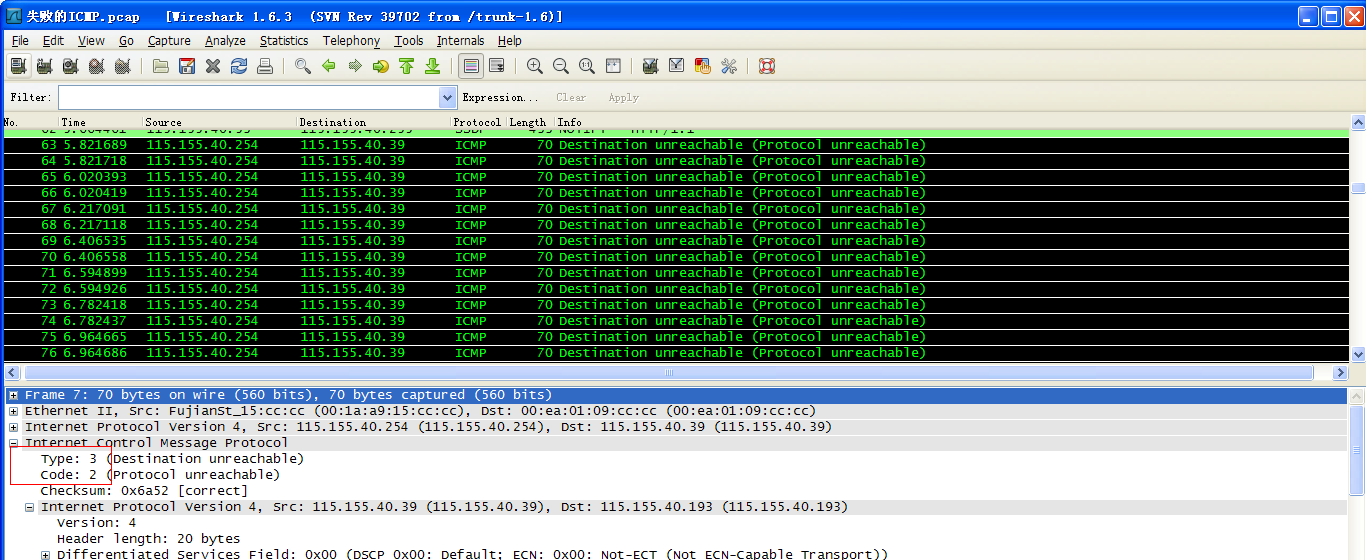Go forward in packet history

pos(355,66)
